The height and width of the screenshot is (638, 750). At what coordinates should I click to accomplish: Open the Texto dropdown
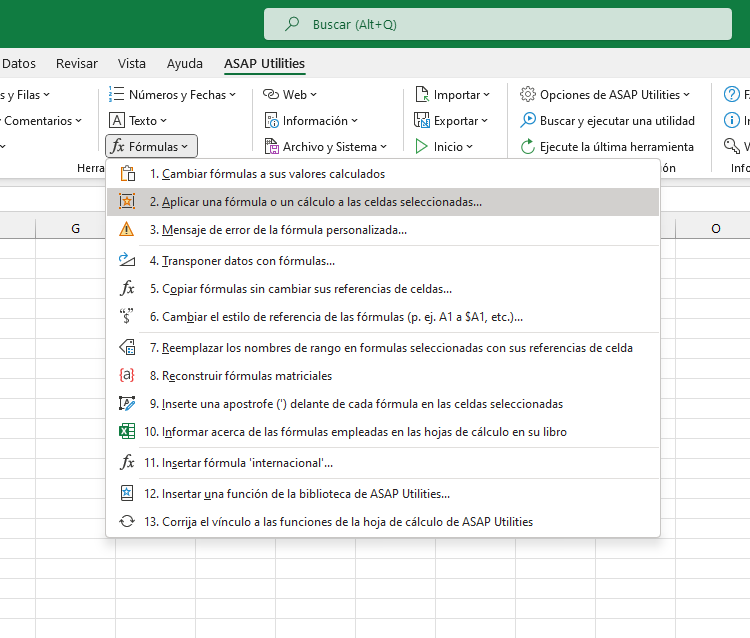point(138,121)
